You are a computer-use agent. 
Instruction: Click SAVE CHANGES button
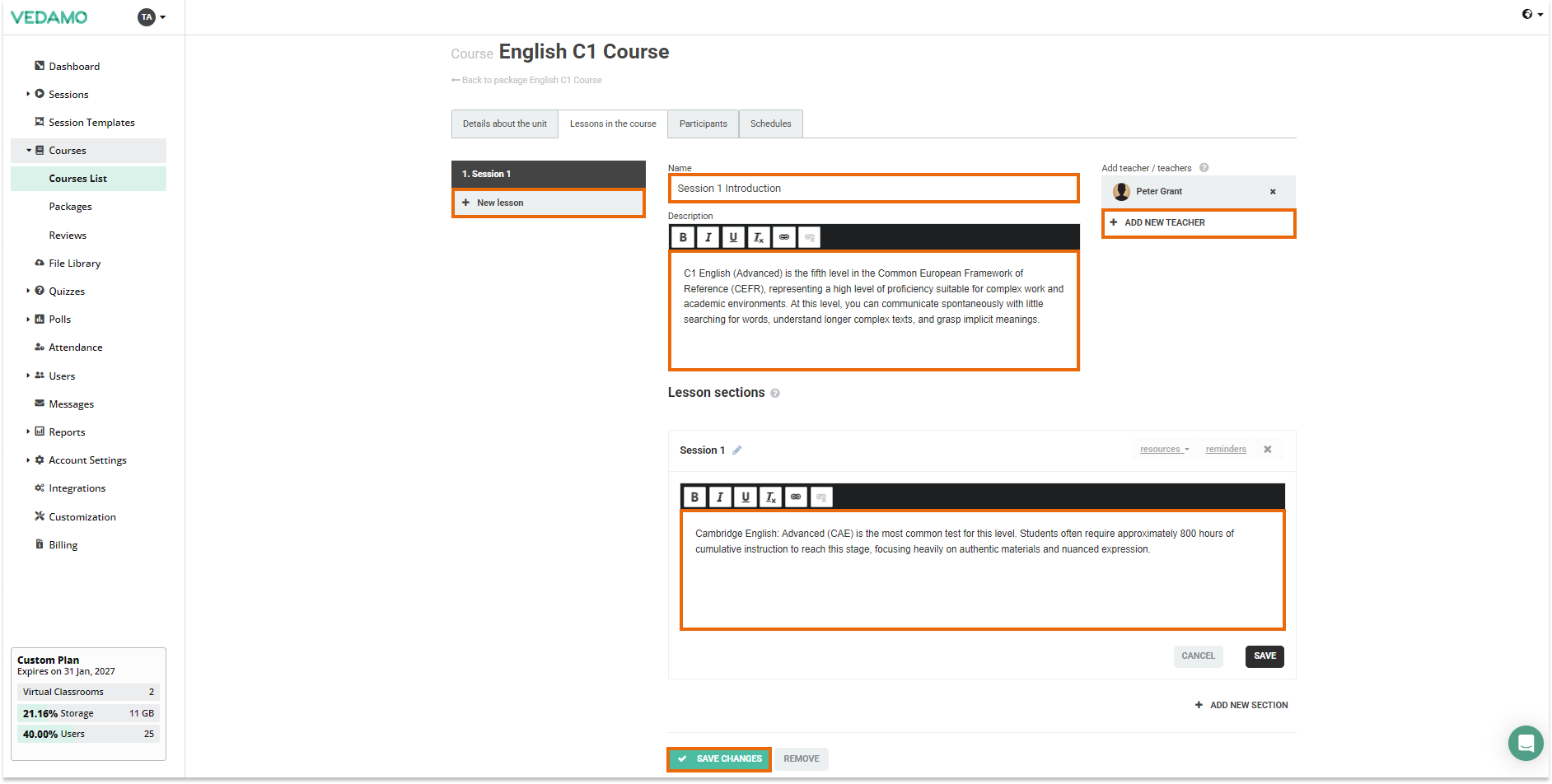point(719,758)
